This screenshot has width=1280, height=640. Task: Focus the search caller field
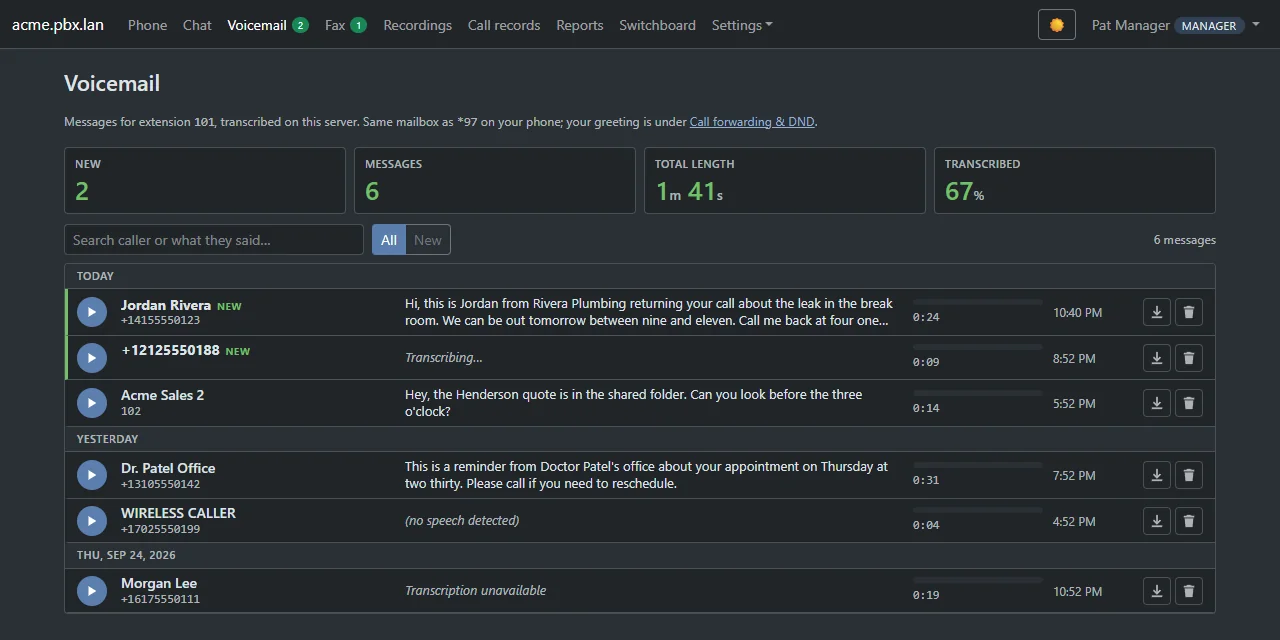click(x=214, y=240)
